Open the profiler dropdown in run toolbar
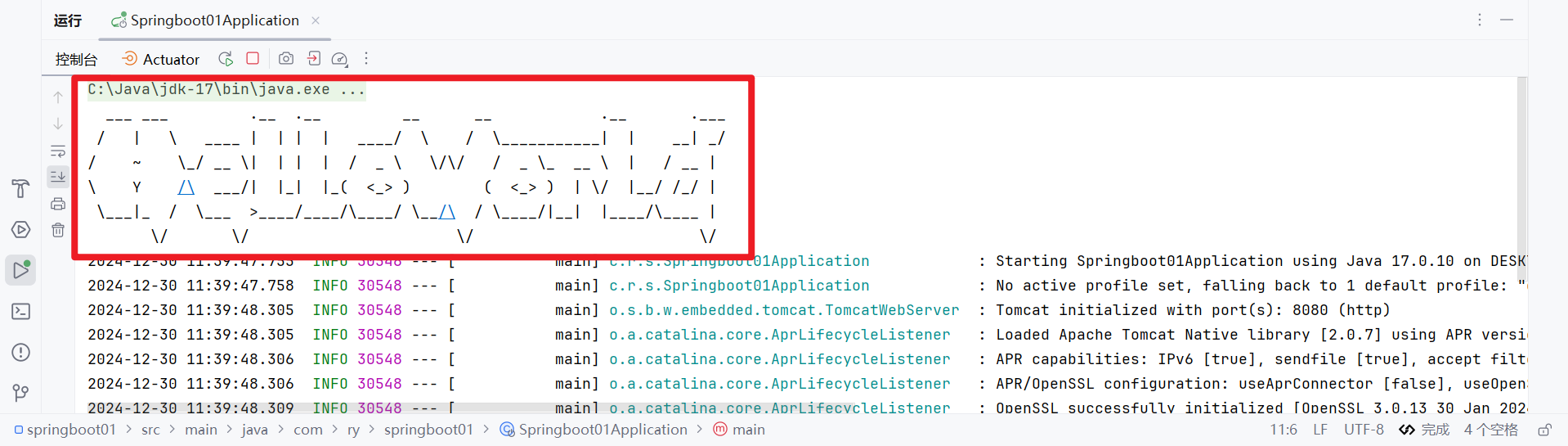This screenshot has height=446, width=1568. 340,59
